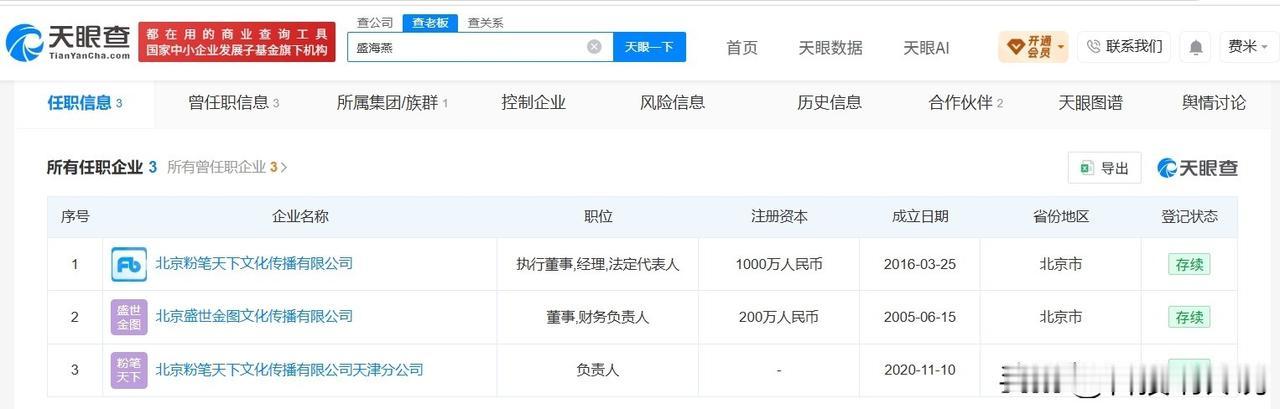Open 天眼数据 in the top navigation
The width and height of the screenshot is (1280, 409).
click(x=830, y=48)
